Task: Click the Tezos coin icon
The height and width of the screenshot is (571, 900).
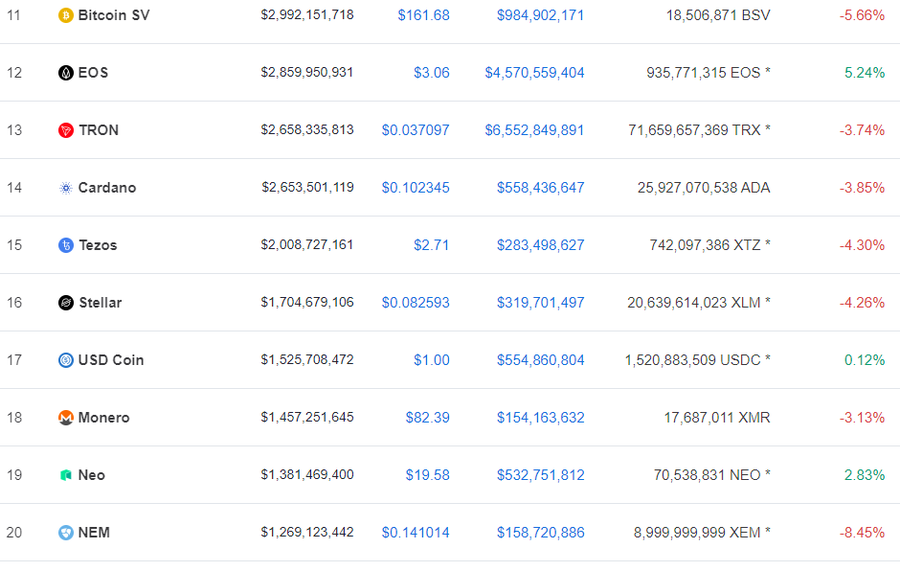Action: pos(66,245)
